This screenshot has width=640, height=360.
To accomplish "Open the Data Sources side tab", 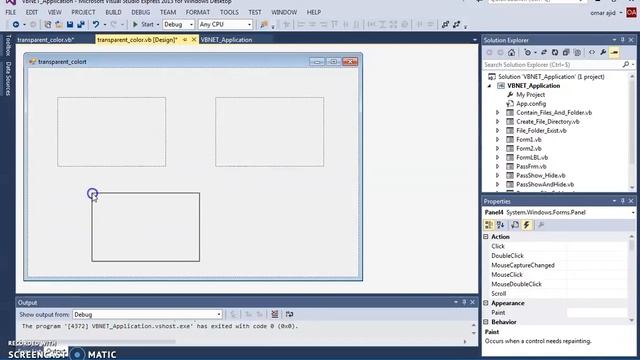I will point(8,79).
